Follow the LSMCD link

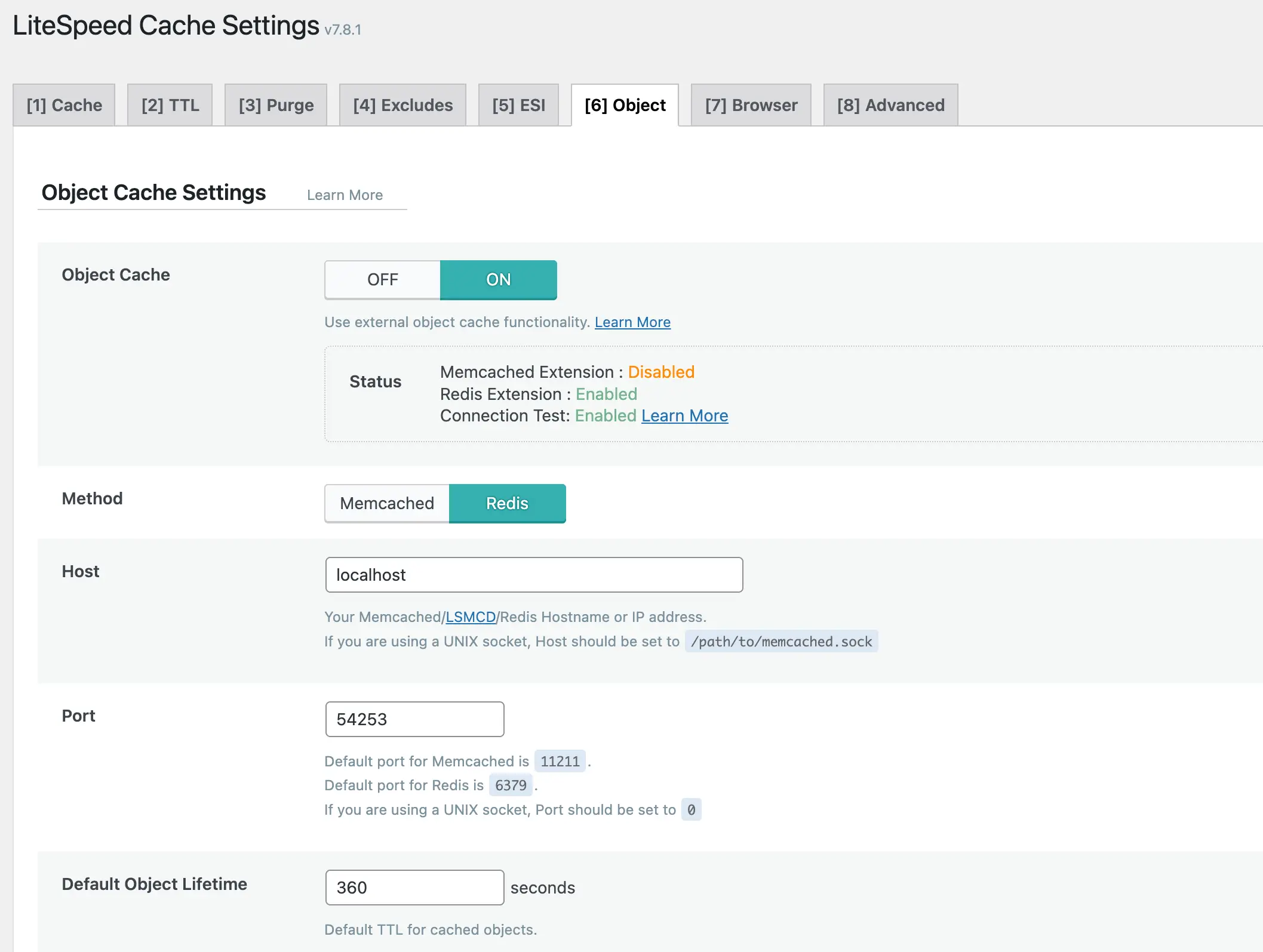coord(471,617)
